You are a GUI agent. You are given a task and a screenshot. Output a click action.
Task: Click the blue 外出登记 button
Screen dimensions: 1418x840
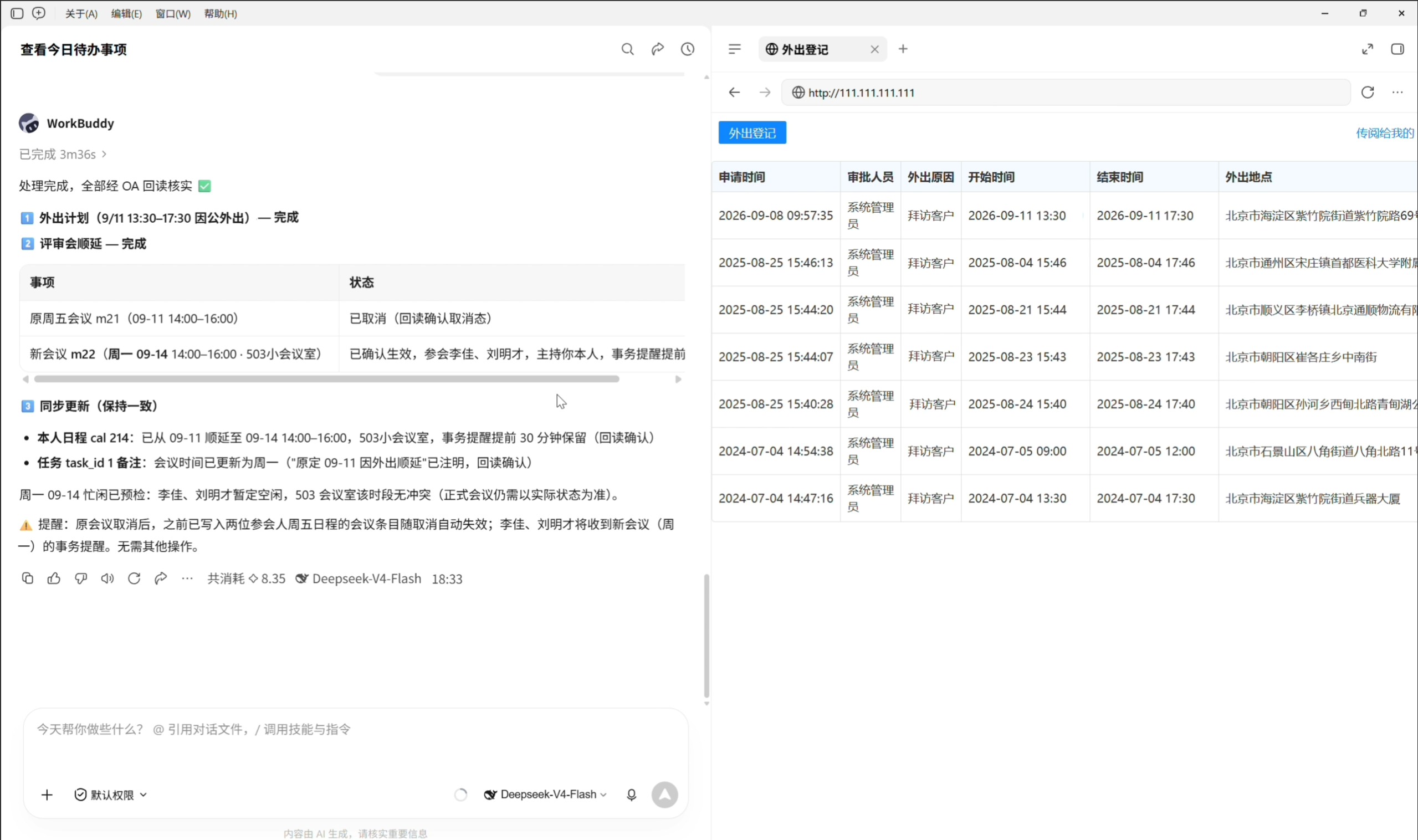click(x=752, y=132)
